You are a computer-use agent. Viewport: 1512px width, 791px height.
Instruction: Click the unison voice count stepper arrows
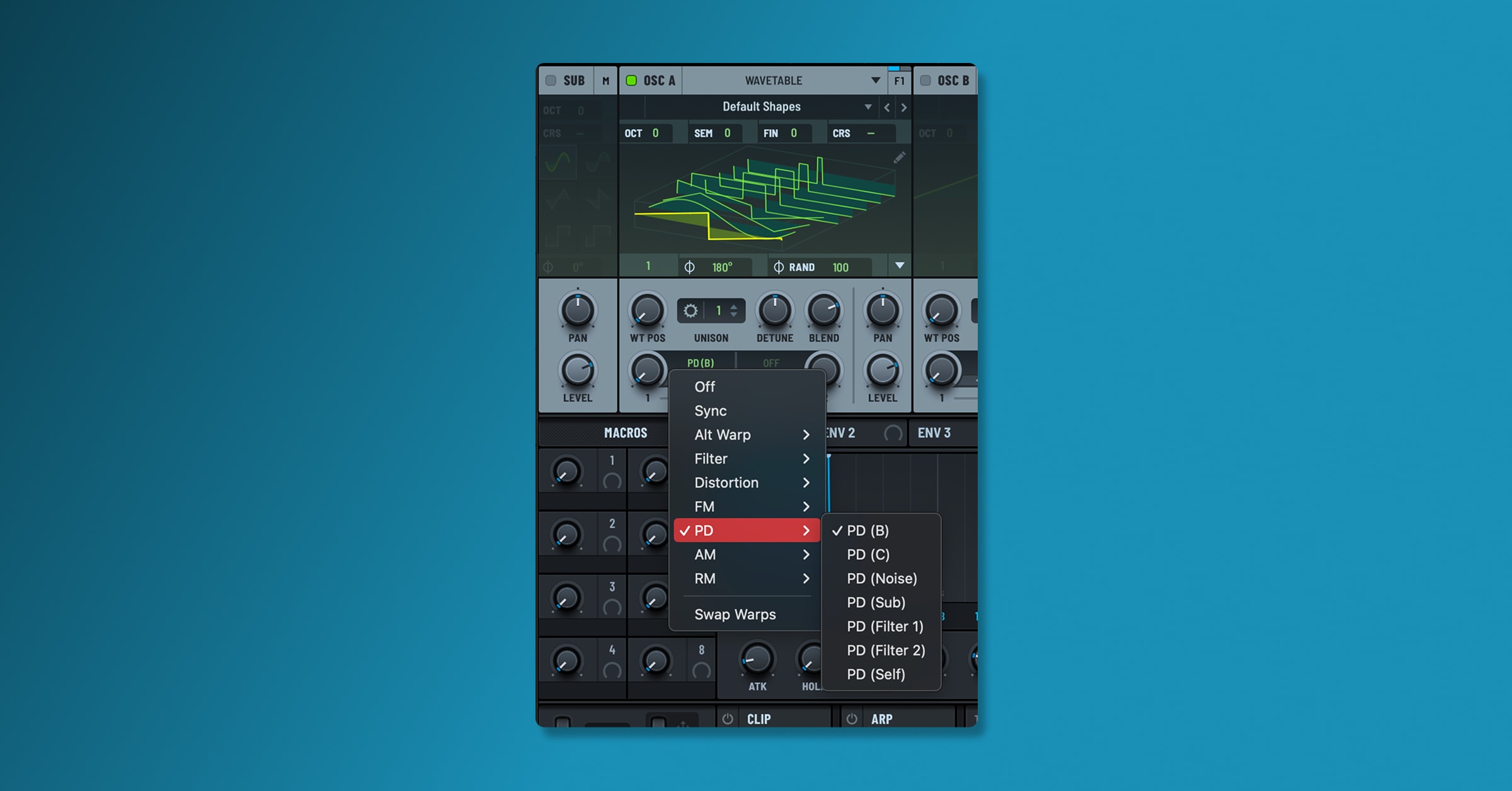point(734,310)
